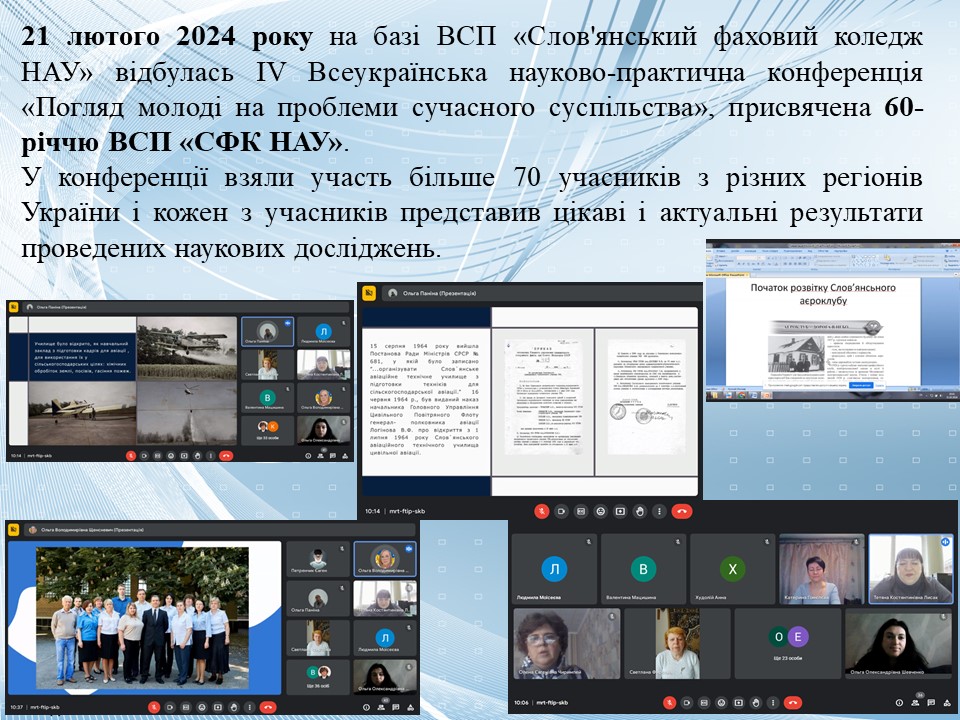Open chat in the 10:37 meeting window
Image resolution: width=960 pixels, height=720 pixels.
[396, 707]
